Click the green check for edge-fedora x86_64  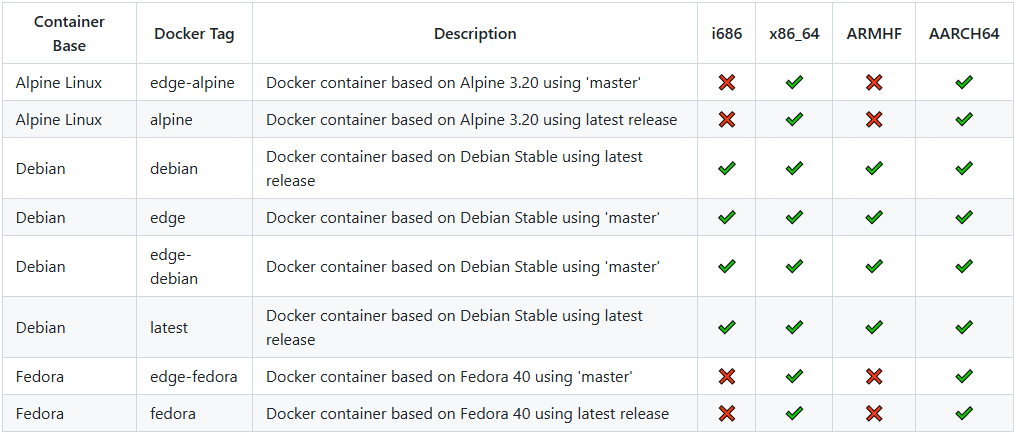click(x=794, y=377)
